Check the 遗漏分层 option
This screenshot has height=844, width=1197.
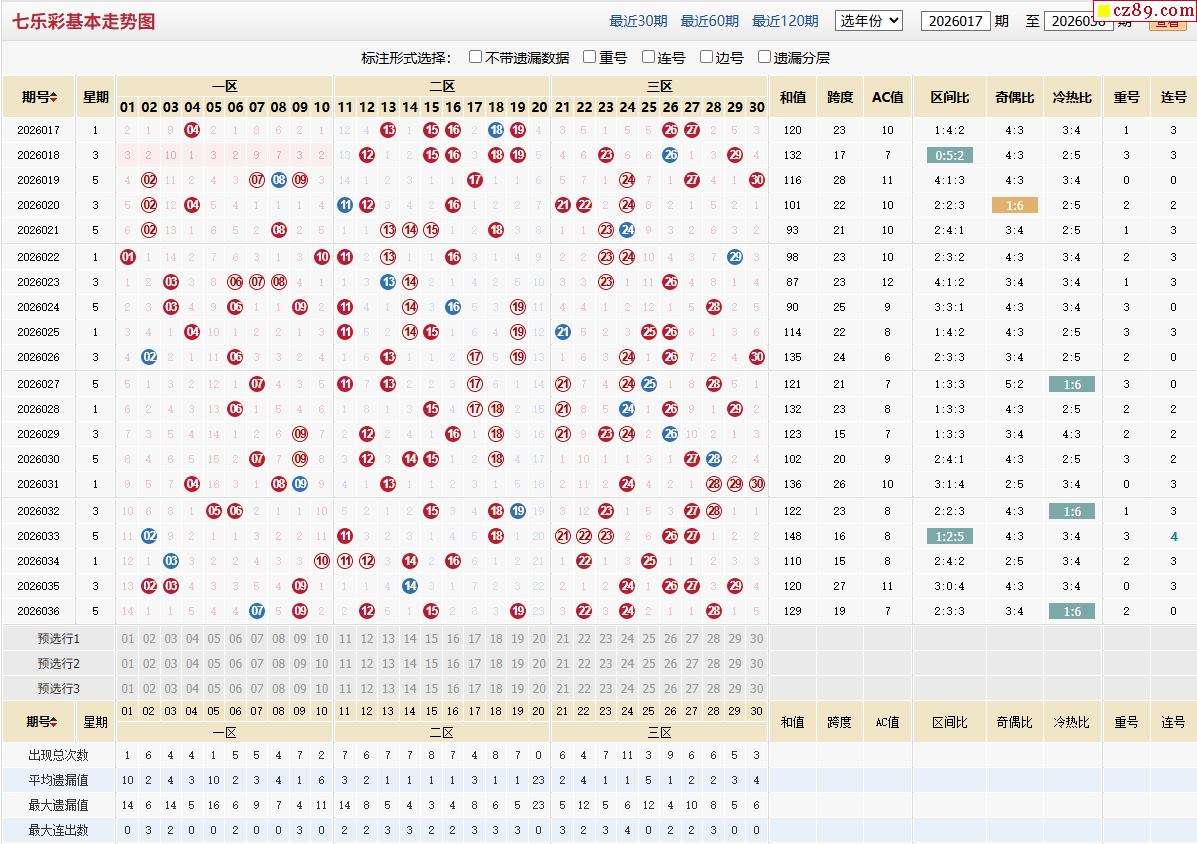coord(765,57)
